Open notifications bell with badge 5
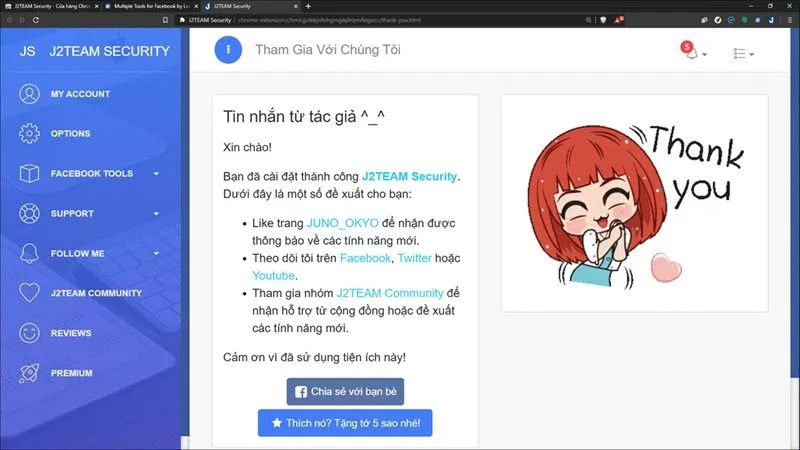This screenshot has width=800, height=450. [690, 51]
